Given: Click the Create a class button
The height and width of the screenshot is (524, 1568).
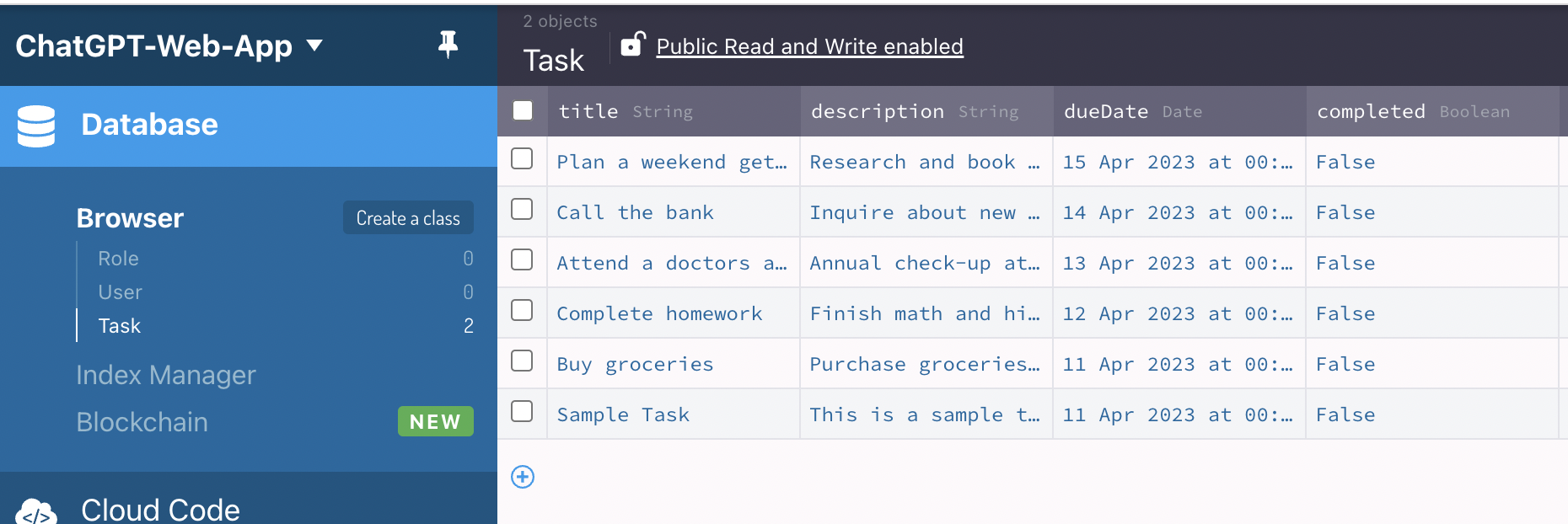Looking at the screenshot, I should pyautogui.click(x=408, y=218).
